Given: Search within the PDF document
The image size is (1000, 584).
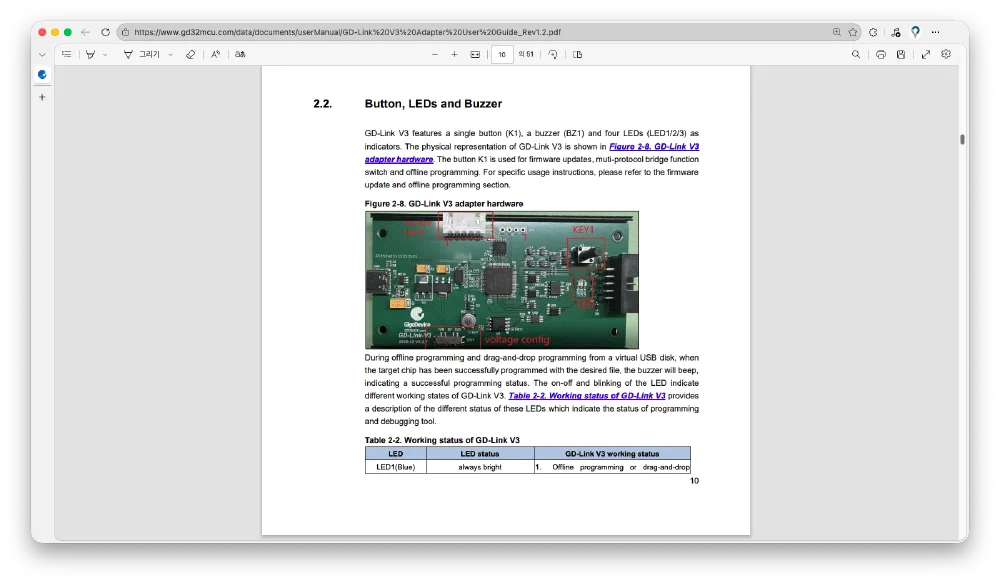Looking at the screenshot, I should click(856, 54).
